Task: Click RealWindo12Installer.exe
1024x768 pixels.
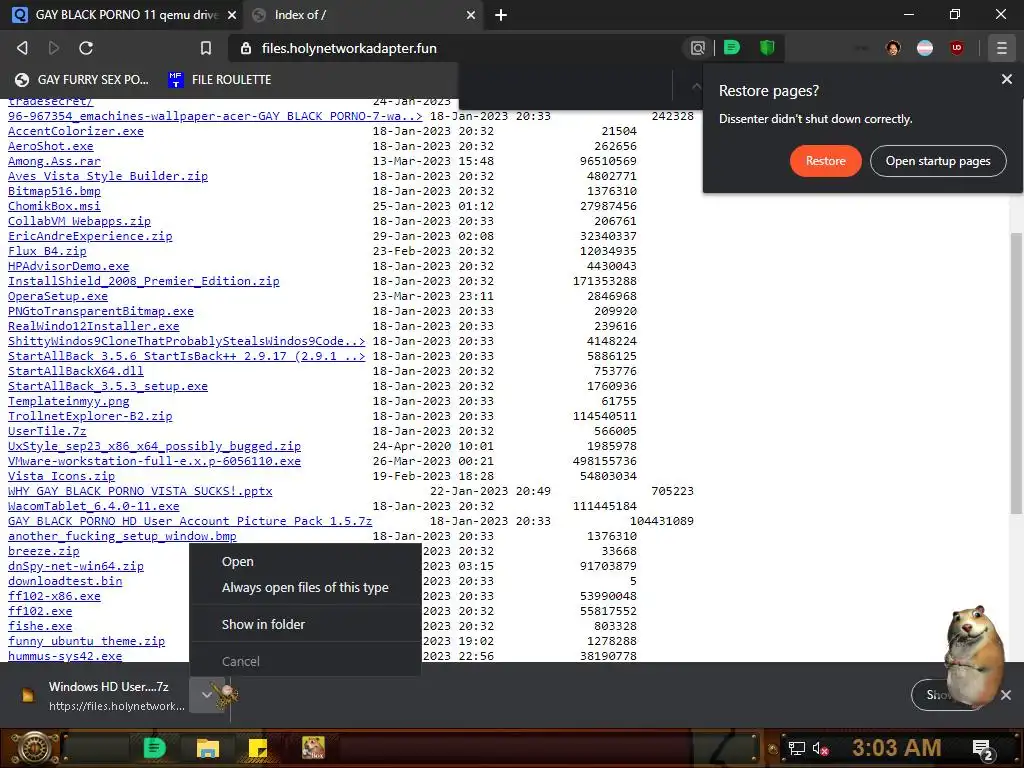Action: [93, 326]
